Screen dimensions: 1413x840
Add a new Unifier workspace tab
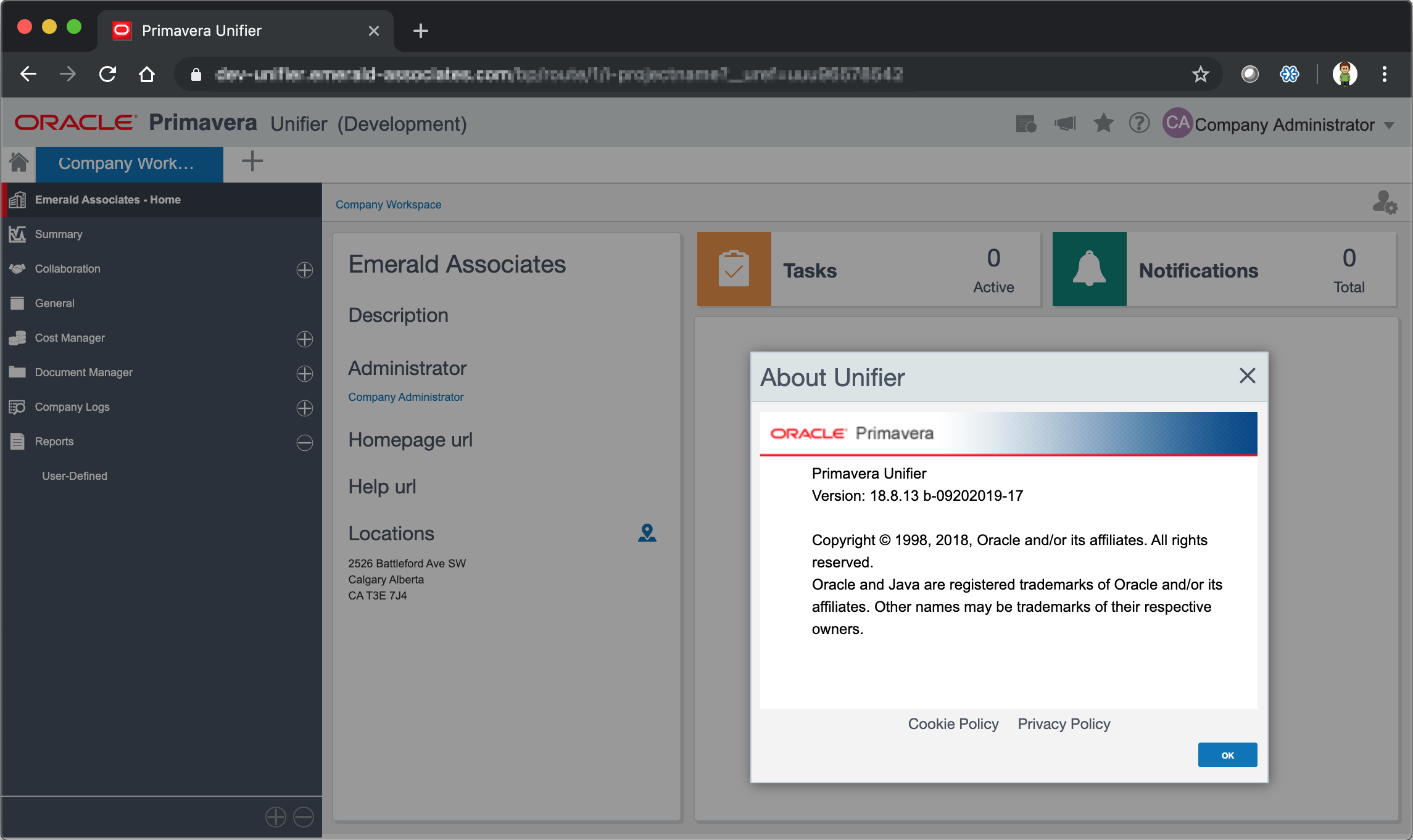(x=252, y=162)
